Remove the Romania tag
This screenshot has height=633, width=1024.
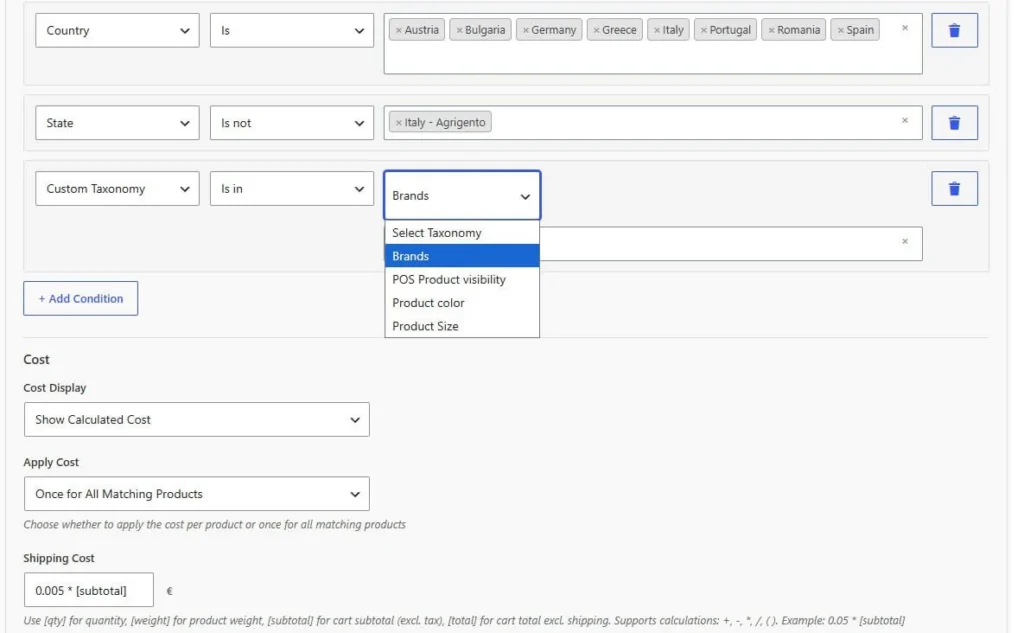[x=771, y=30]
